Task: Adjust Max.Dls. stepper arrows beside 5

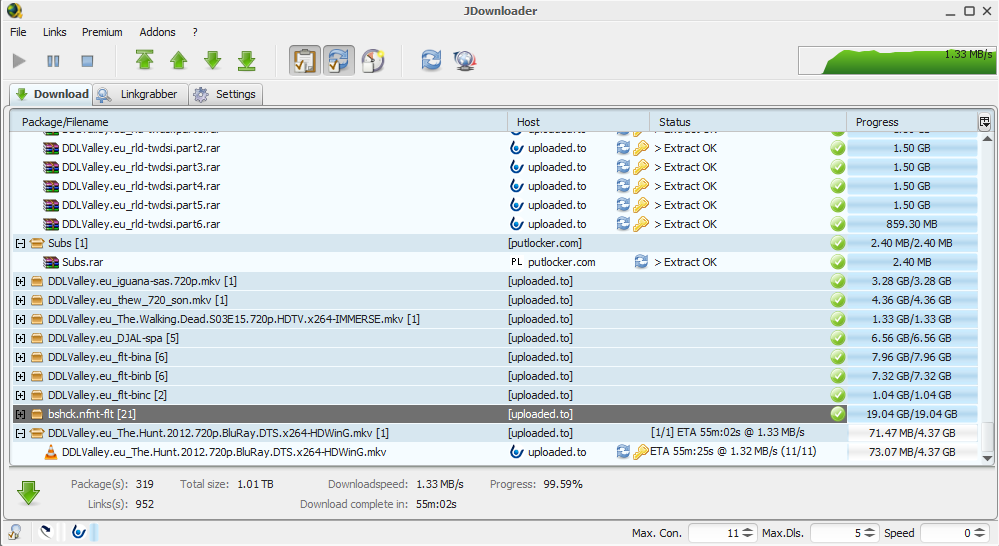Action: (x=870, y=533)
